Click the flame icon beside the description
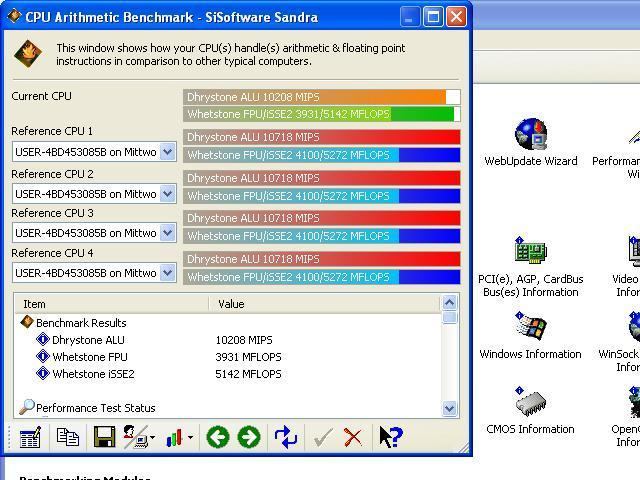 tap(28, 54)
